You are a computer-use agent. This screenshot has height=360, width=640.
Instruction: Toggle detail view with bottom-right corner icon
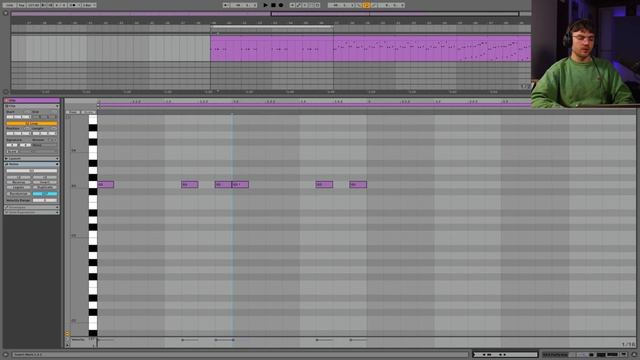click(x=634, y=355)
